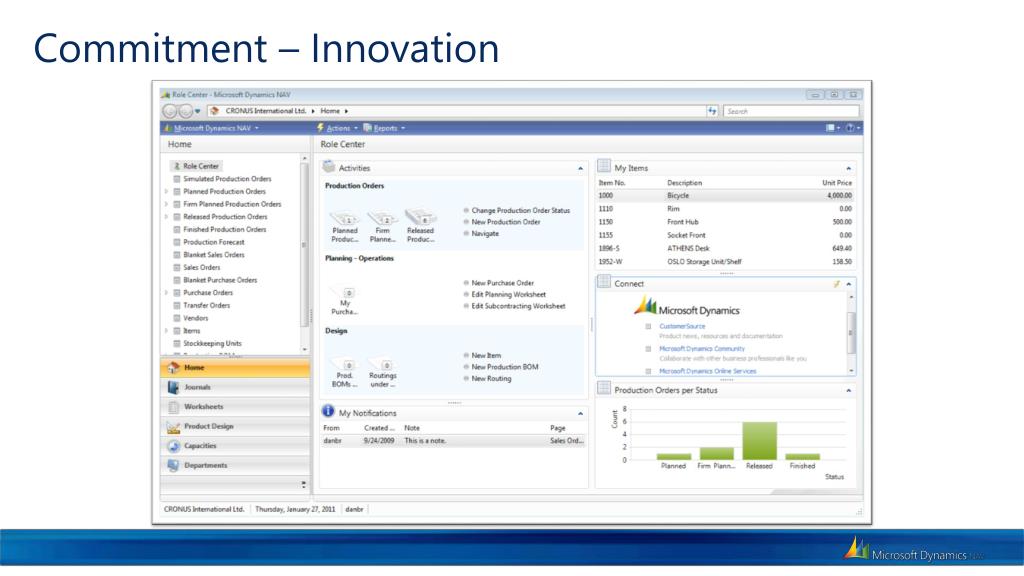This screenshot has height=576, width=1024.
Task: Open Production Forecast in navigation tree
Action: [x=214, y=242]
